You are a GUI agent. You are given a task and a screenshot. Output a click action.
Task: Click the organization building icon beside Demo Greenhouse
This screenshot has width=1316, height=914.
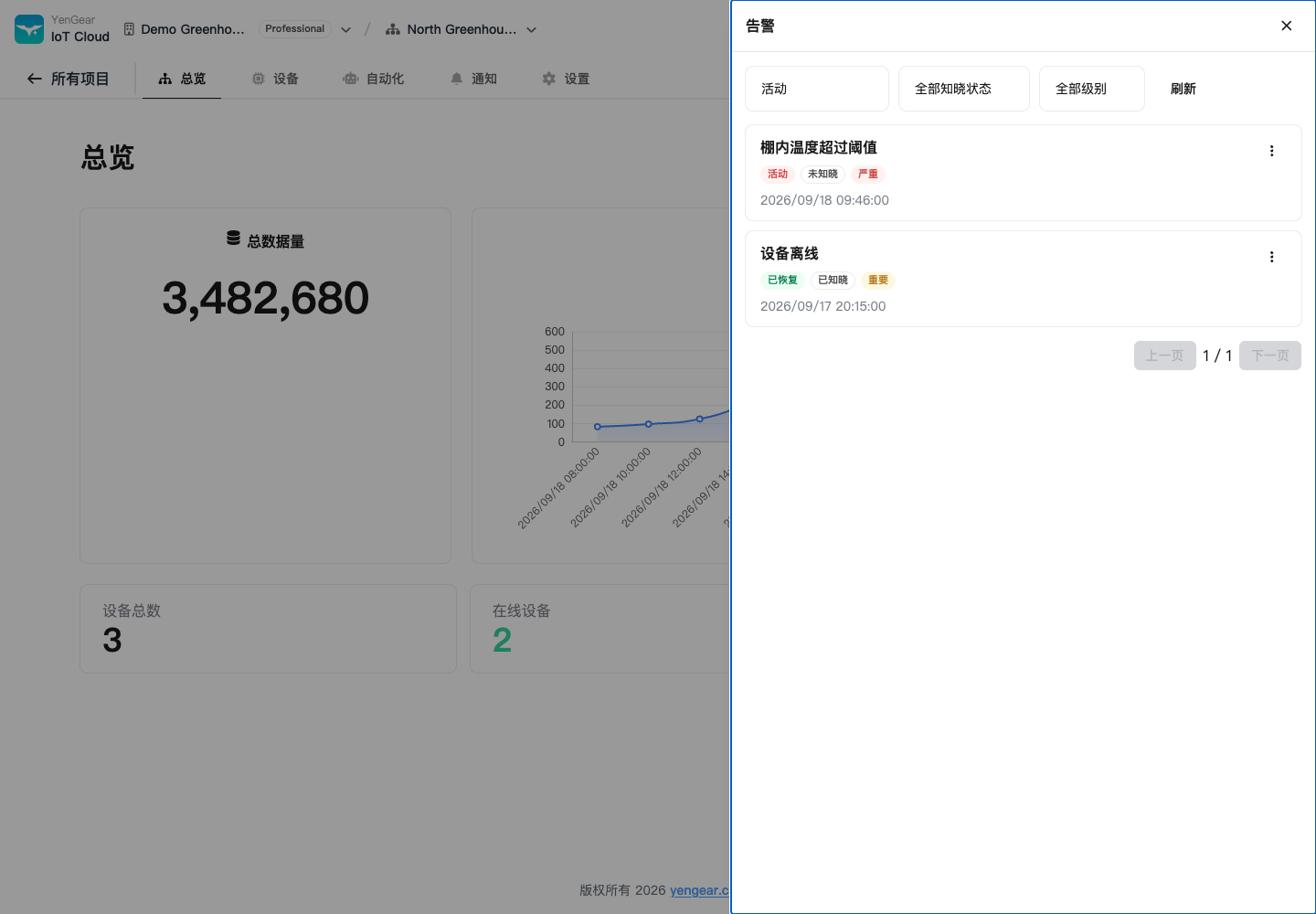tap(129, 29)
